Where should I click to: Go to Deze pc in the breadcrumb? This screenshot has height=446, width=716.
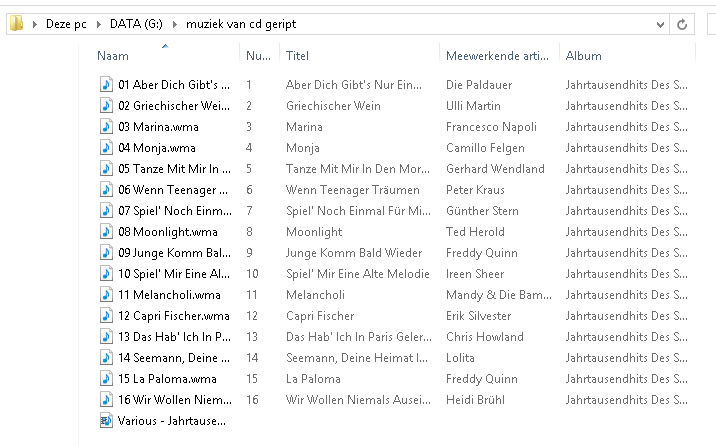click(66, 24)
